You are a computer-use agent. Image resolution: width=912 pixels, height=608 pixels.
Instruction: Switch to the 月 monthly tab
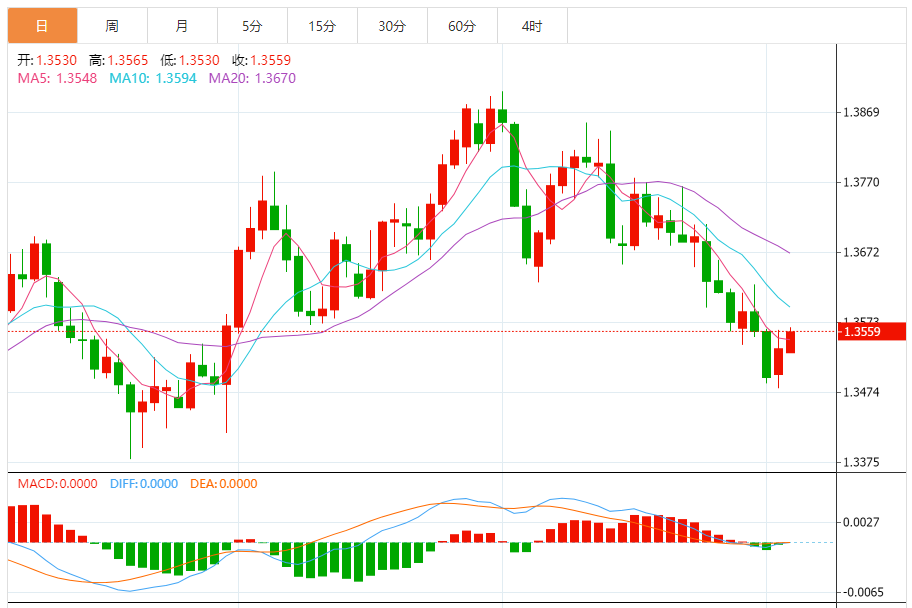pyautogui.click(x=182, y=26)
